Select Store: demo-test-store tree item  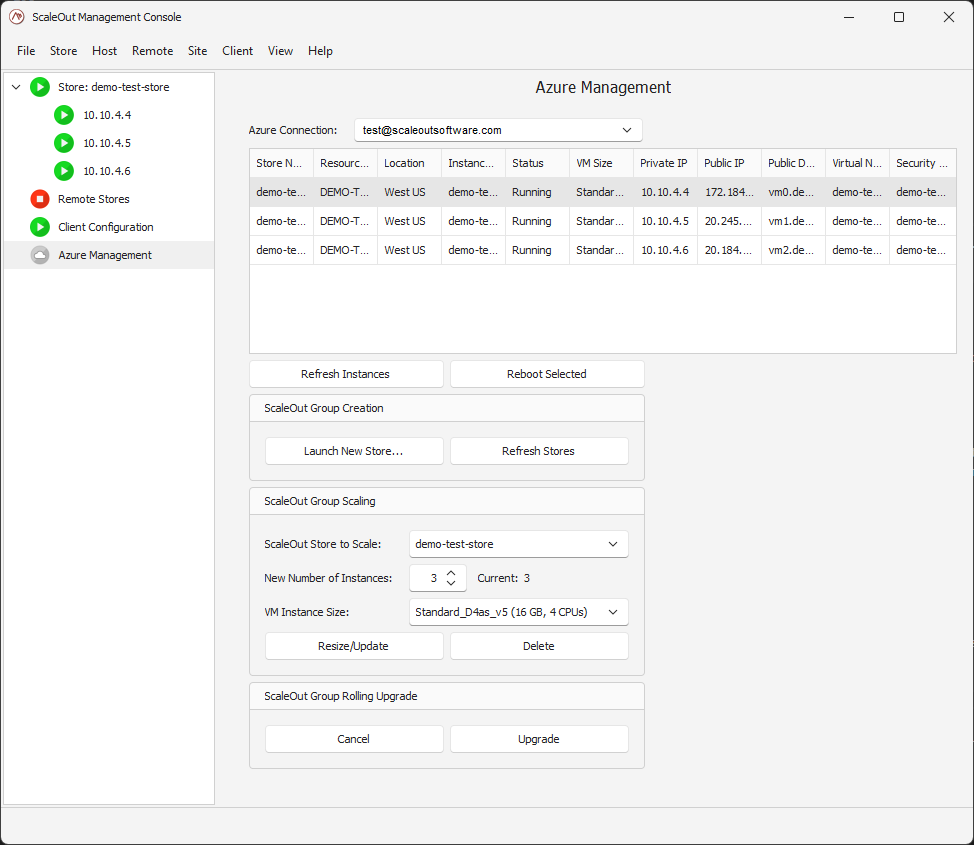pos(114,87)
